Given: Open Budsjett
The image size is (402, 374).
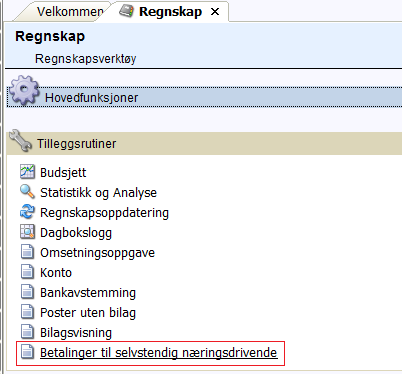Looking at the screenshot, I should point(63,173).
